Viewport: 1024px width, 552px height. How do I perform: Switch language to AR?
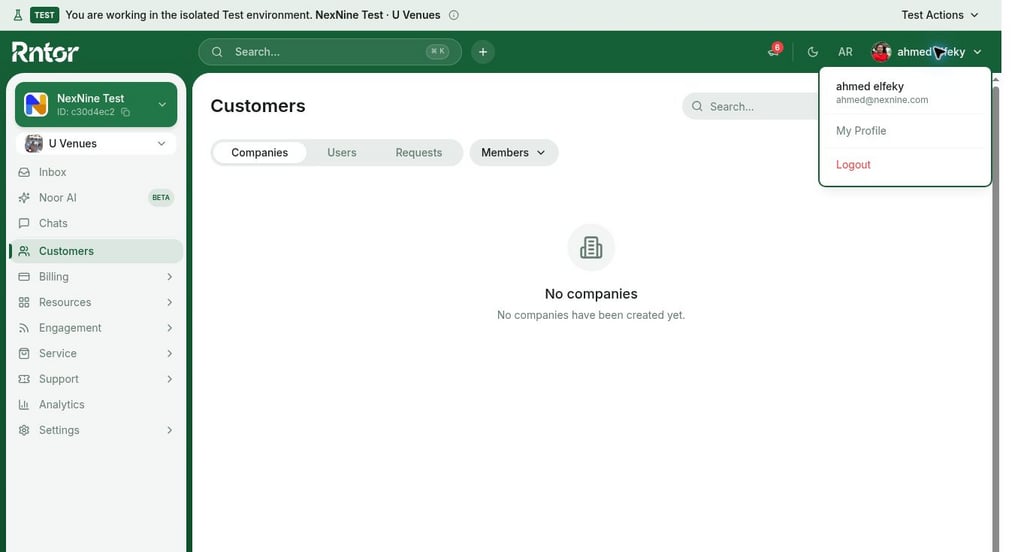click(845, 52)
